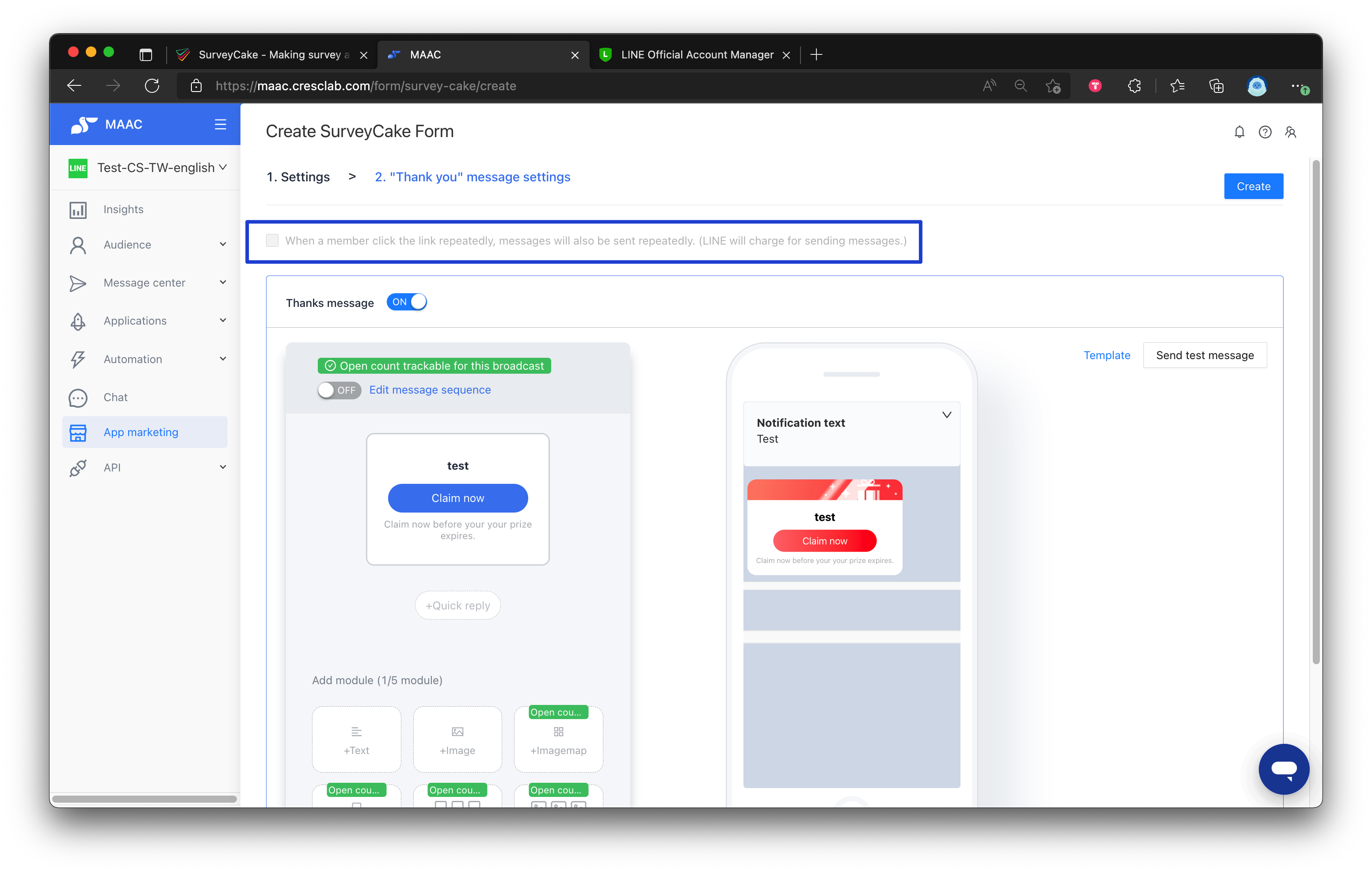Add an Imagemap module
The image size is (1372, 873).
[558, 739]
